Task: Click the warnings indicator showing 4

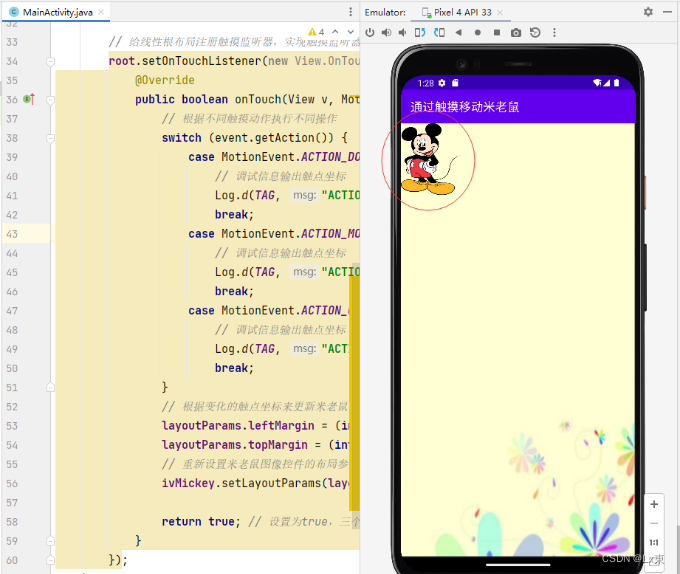Action: pyautogui.click(x=316, y=32)
